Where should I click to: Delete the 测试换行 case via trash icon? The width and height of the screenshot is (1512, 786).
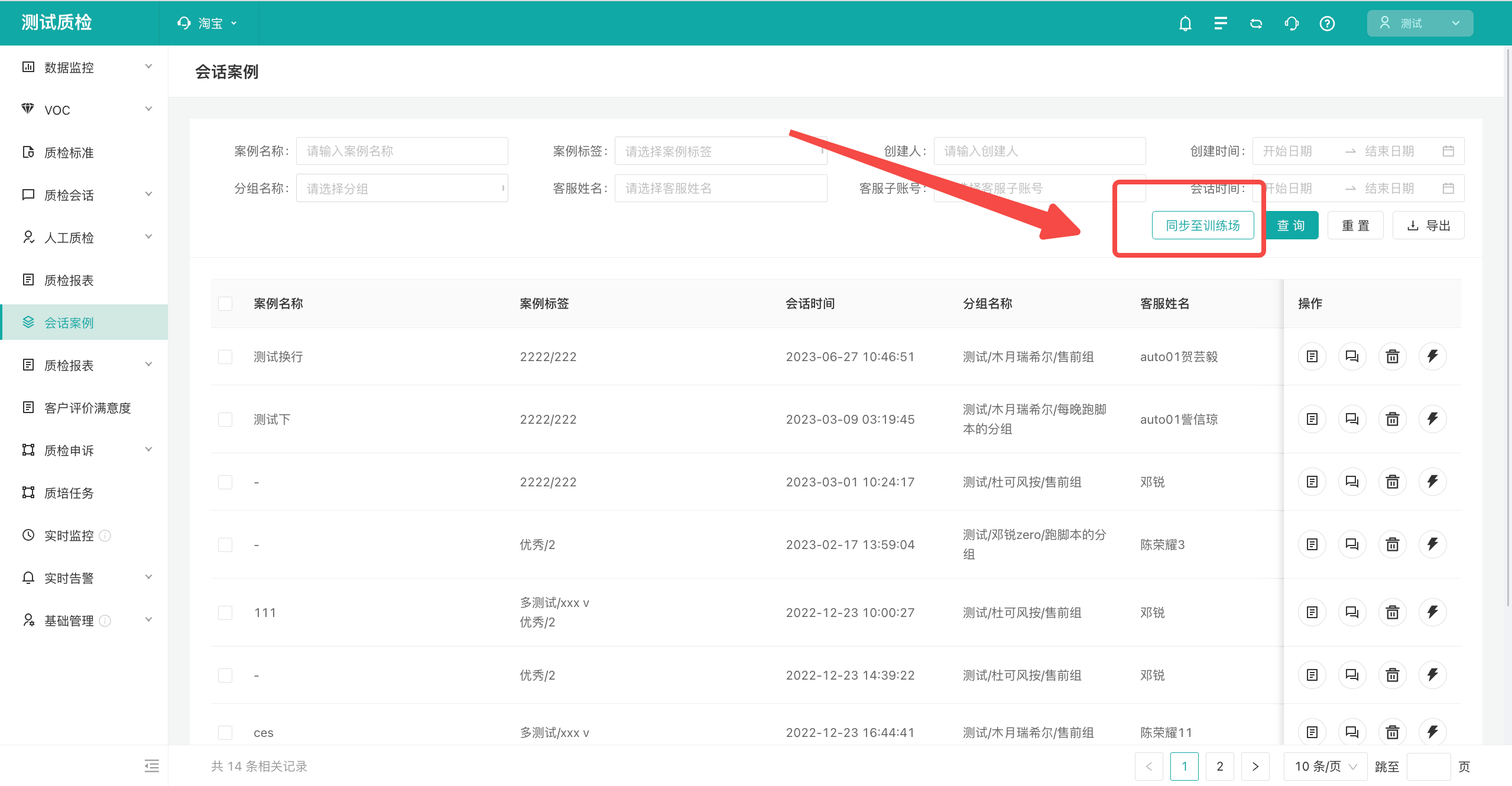coord(1393,356)
